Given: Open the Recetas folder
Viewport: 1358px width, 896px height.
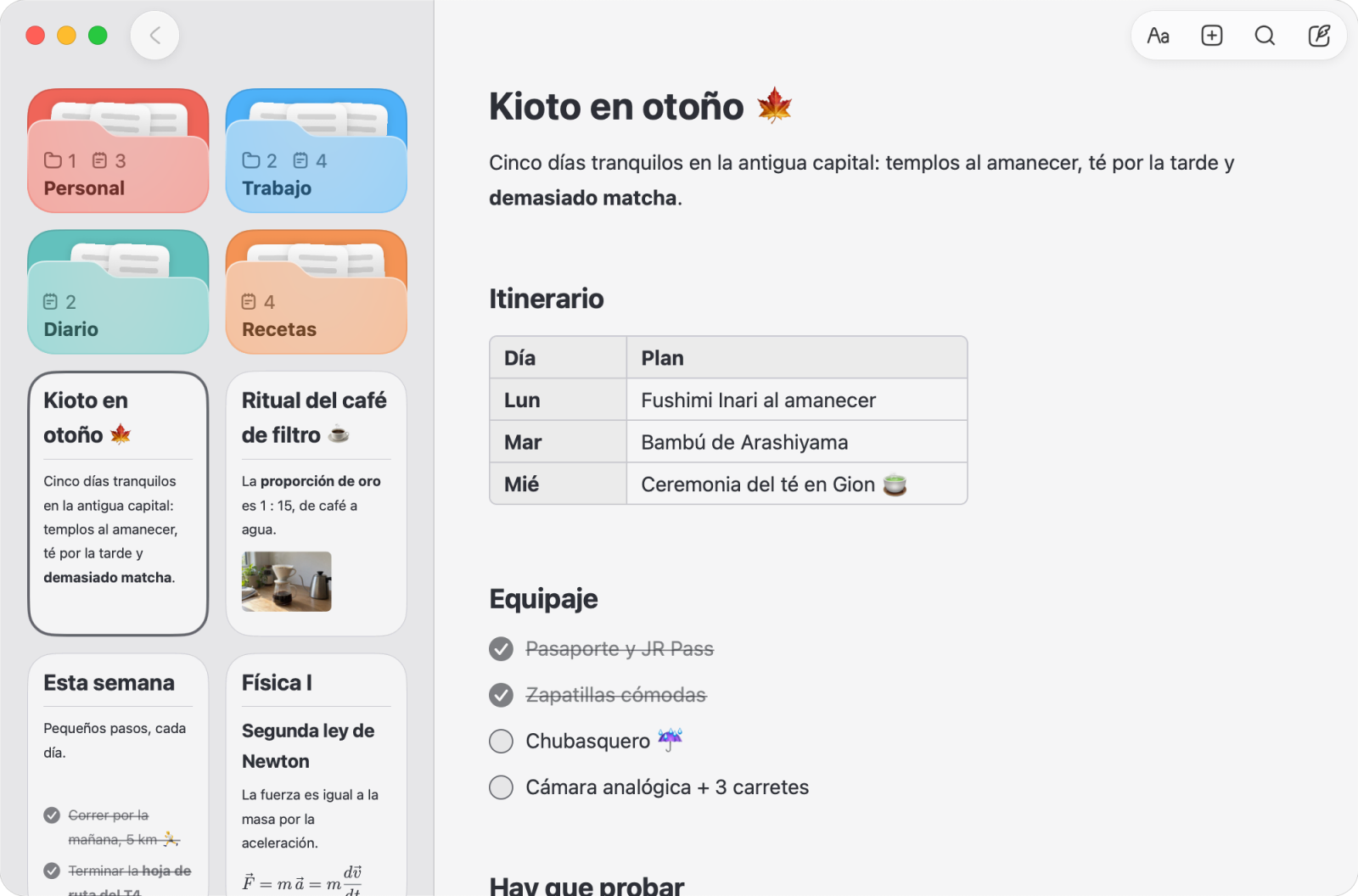Looking at the screenshot, I should pos(316,291).
